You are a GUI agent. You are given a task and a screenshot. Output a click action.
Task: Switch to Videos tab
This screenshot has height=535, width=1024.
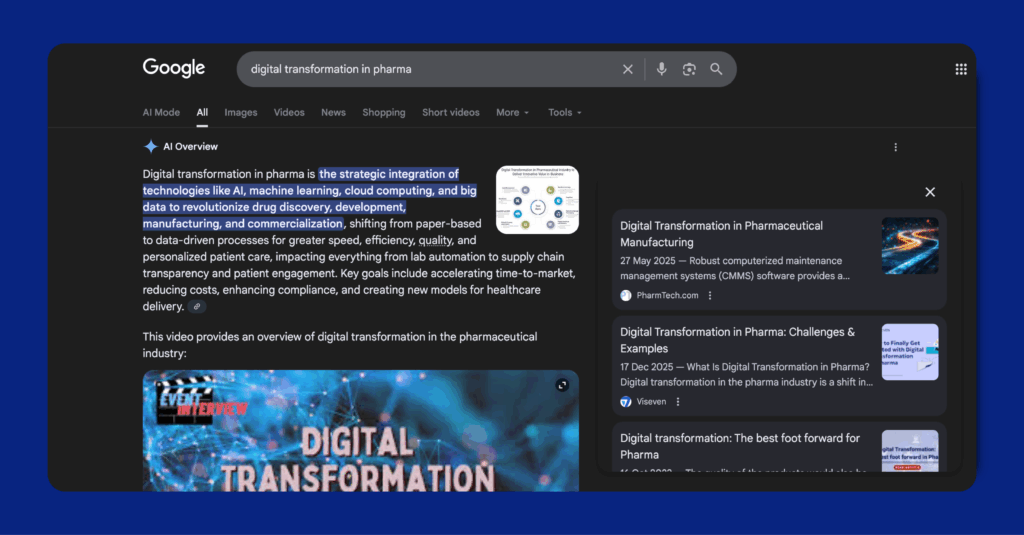(289, 112)
